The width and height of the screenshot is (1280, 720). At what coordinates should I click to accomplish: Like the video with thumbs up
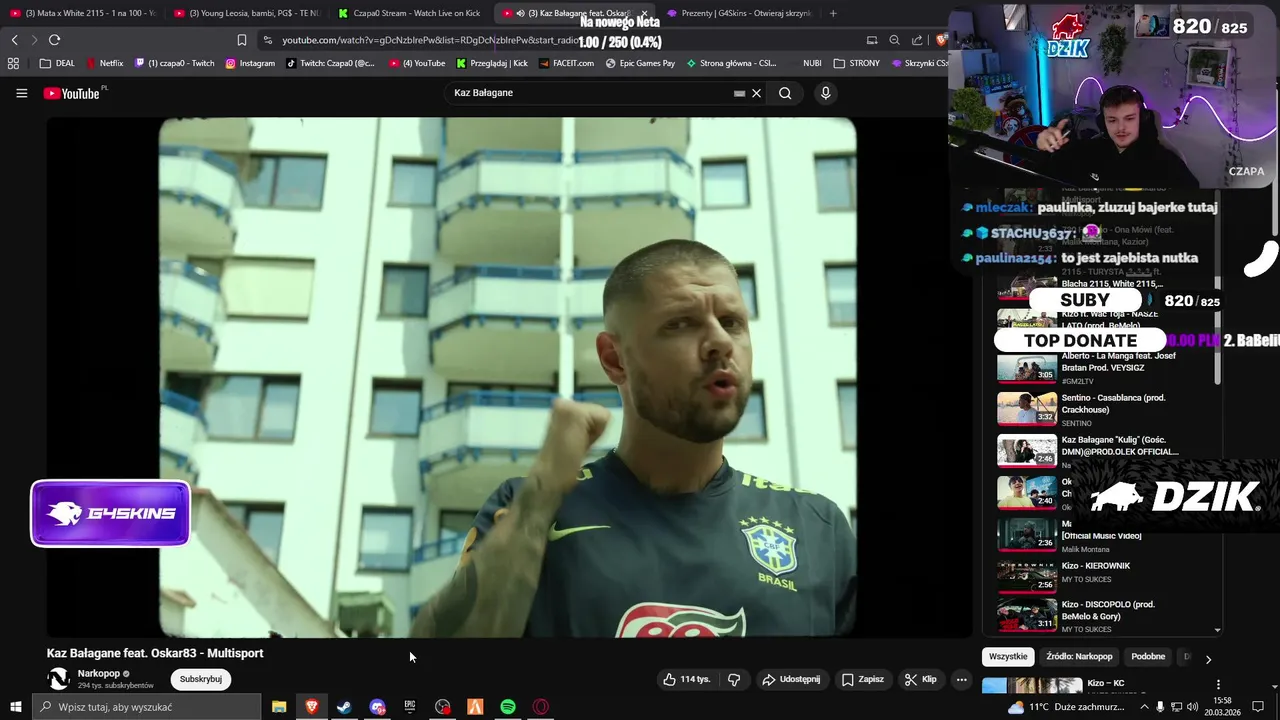coord(687,679)
